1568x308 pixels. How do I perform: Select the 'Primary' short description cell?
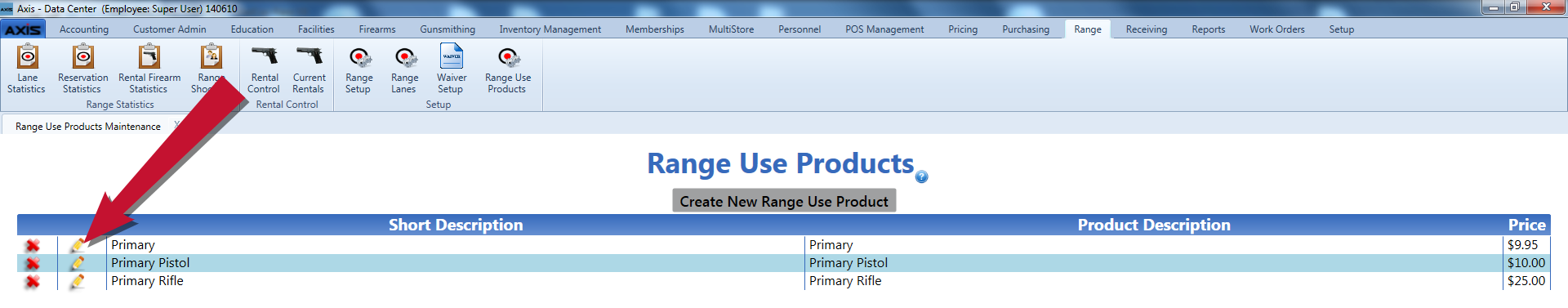click(x=456, y=245)
